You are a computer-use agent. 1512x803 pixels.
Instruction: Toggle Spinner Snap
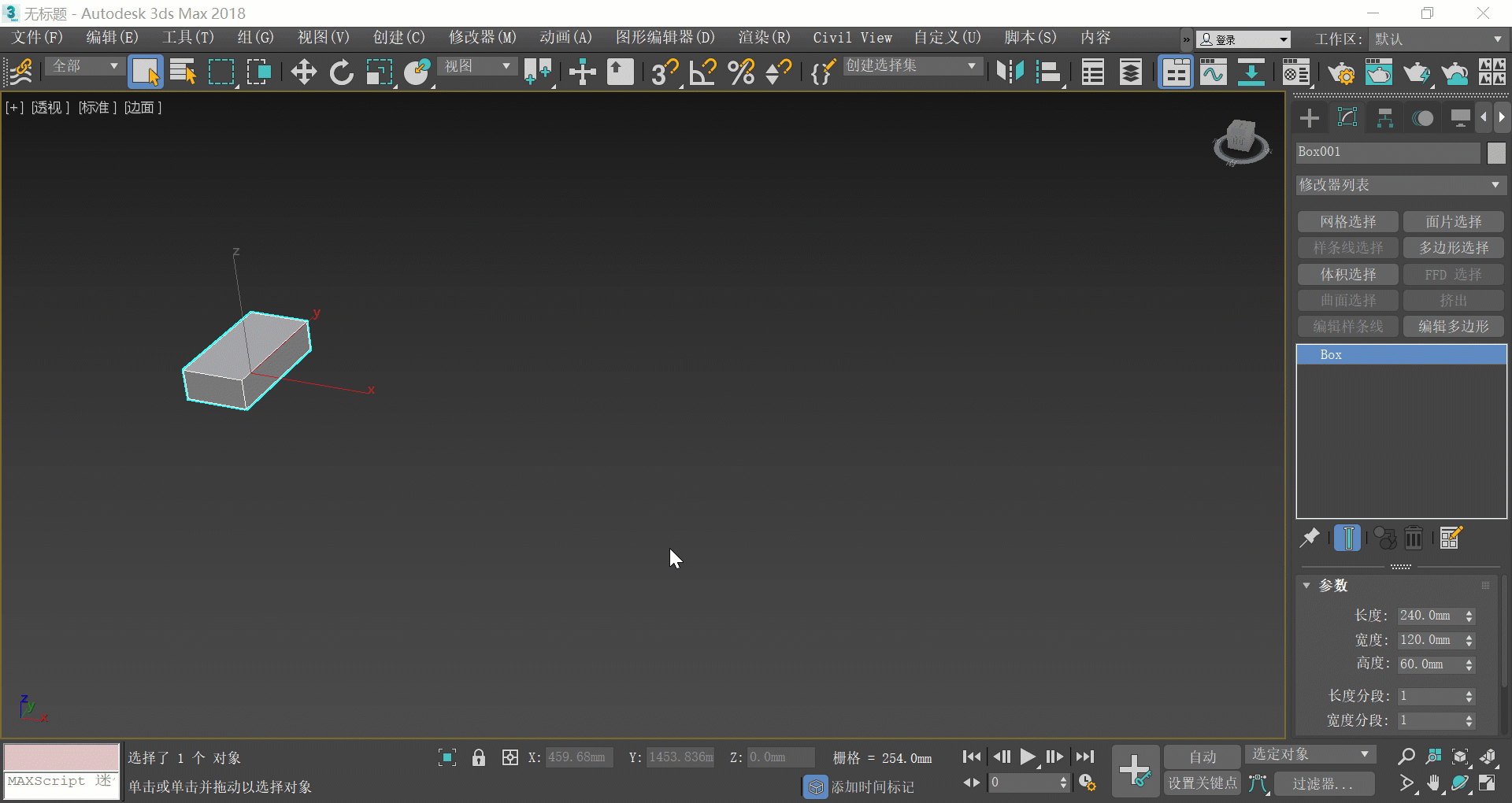coord(779,72)
